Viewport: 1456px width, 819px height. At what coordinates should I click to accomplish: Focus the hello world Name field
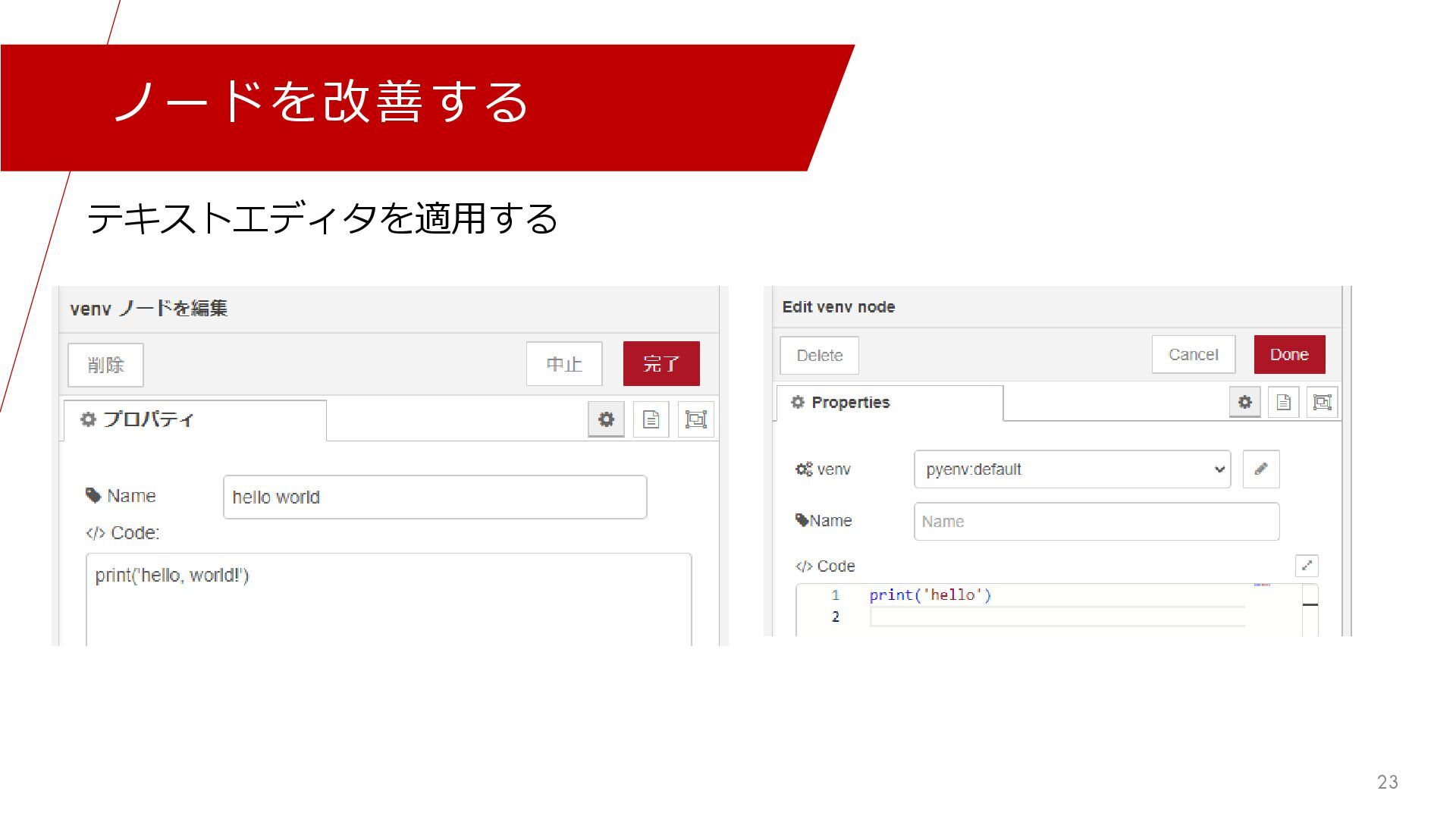pyautogui.click(x=435, y=497)
